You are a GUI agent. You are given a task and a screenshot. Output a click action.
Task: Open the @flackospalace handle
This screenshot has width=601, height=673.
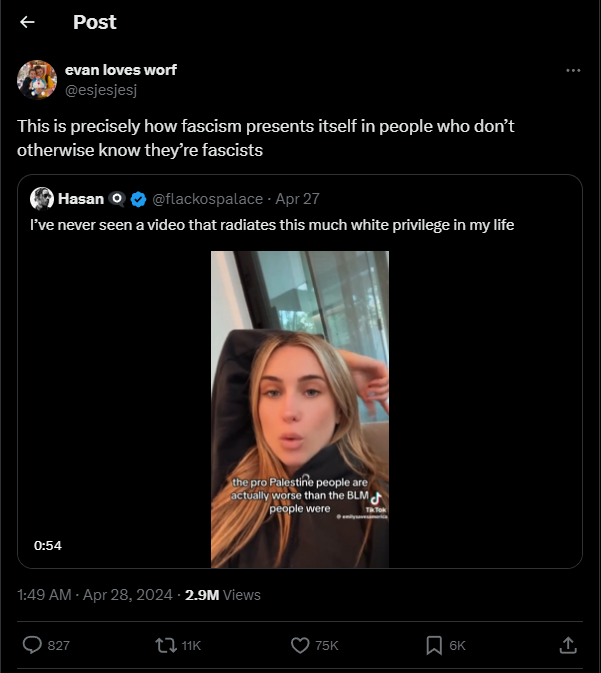tap(208, 198)
